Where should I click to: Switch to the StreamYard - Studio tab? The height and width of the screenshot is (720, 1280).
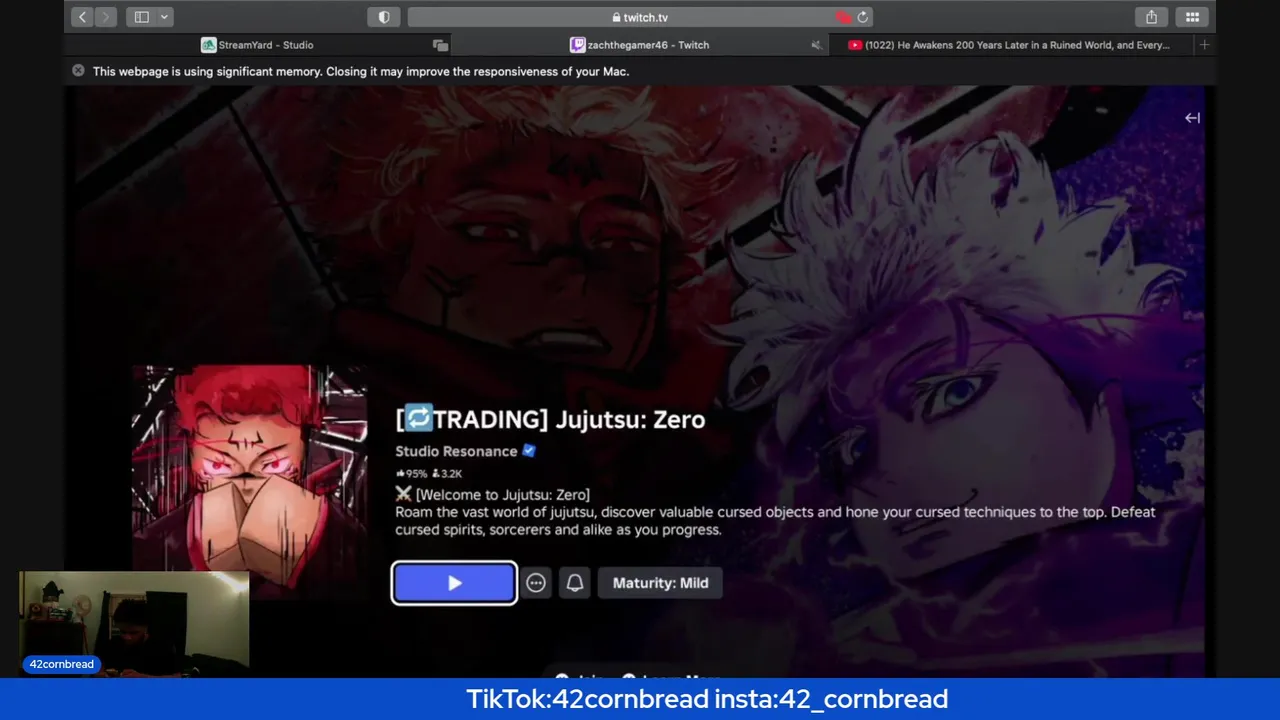click(x=257, y=45)
